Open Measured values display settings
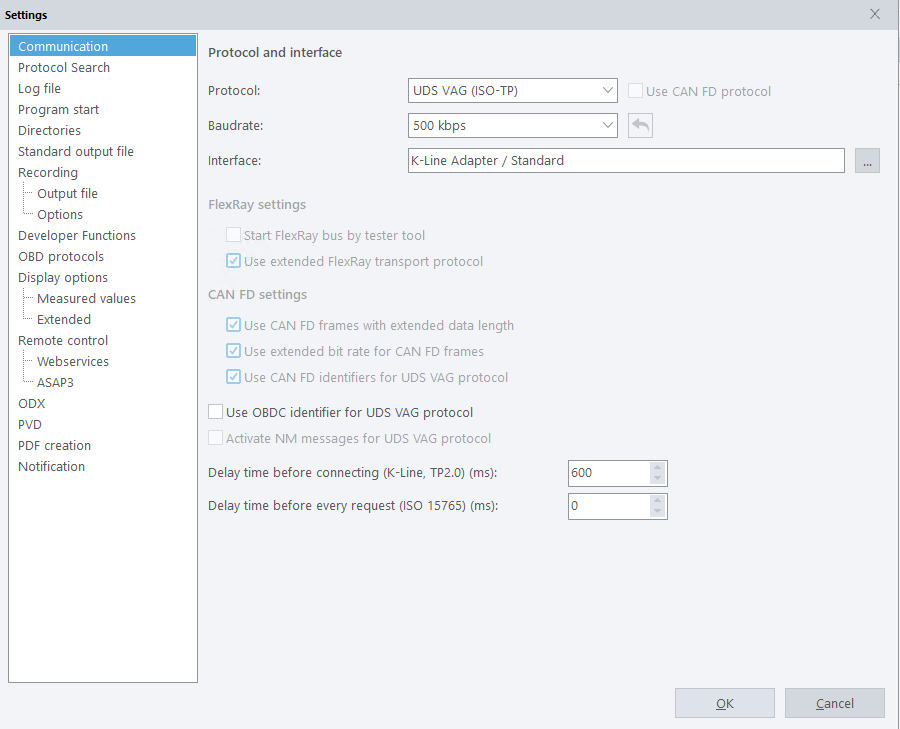 tap(86, 298)
